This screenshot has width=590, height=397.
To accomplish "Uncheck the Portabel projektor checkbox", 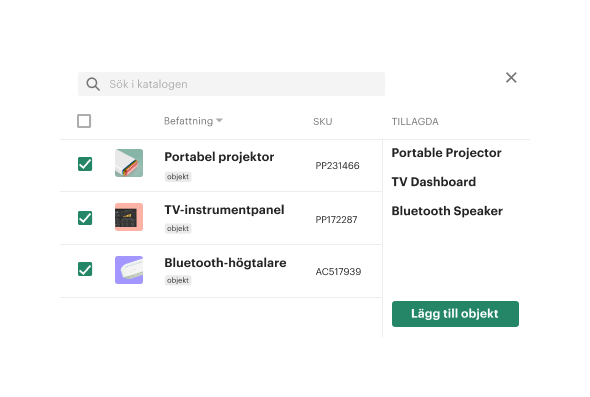I will click(85, 164).
